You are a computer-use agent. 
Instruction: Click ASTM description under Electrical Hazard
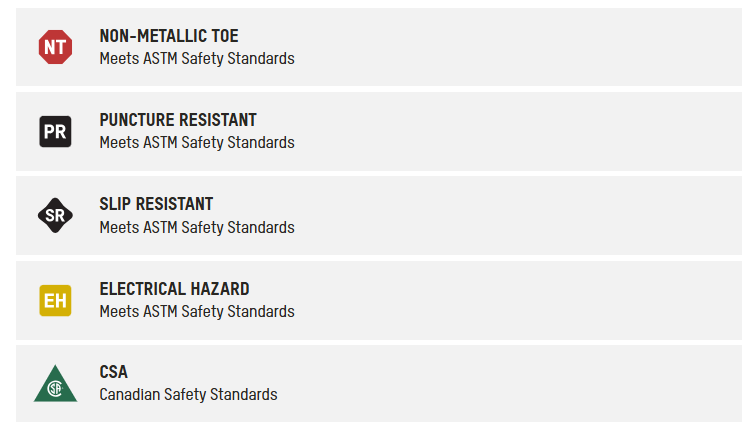tap(197, 311)
